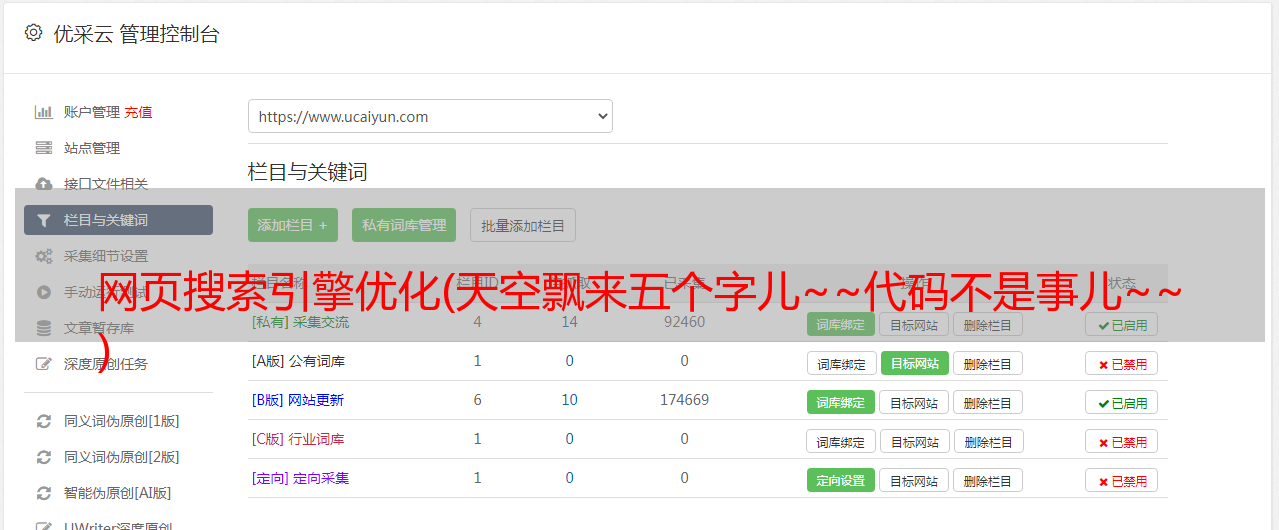Click the [B版] 网站更新 column name
The height and width of the screenshot is (530, 1279).
[297, 400]
